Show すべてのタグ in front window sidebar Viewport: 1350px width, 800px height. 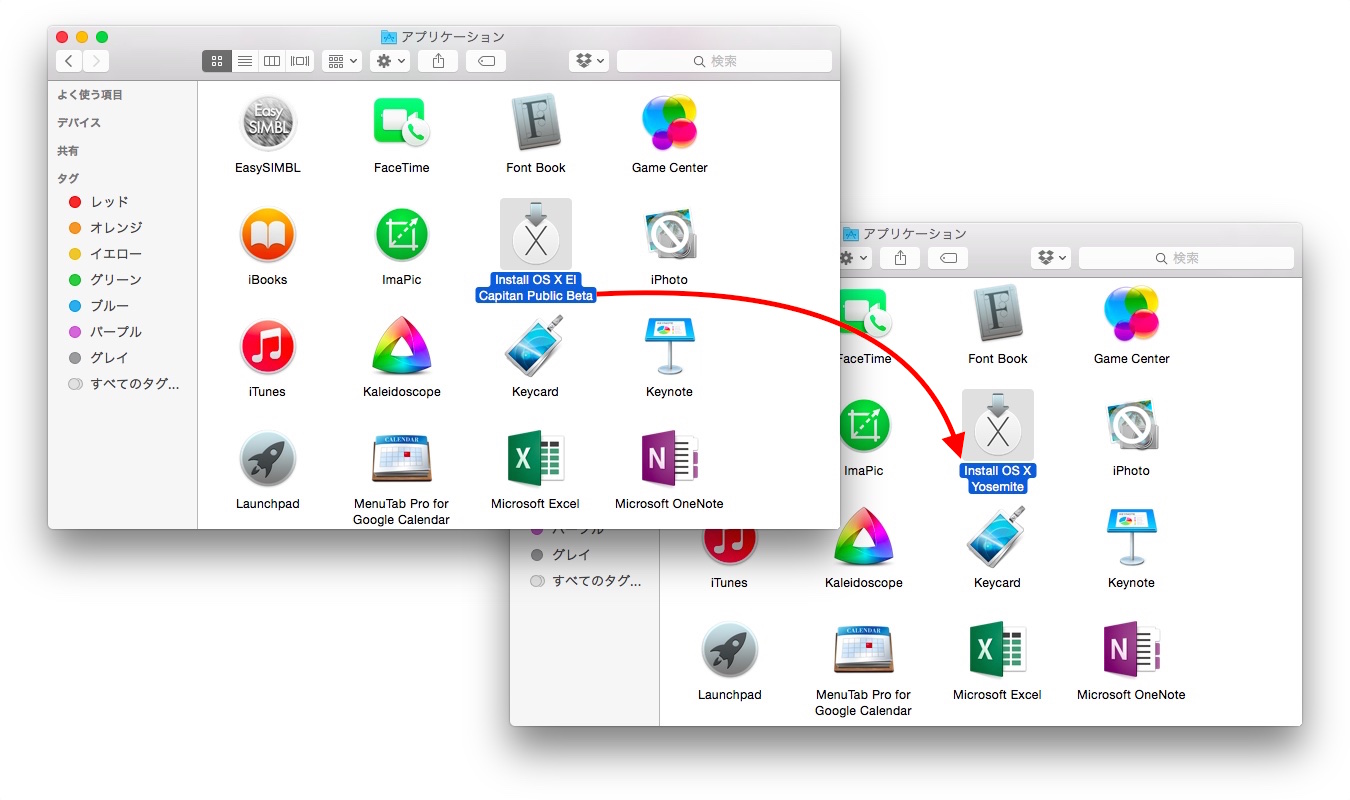point(123,384)
